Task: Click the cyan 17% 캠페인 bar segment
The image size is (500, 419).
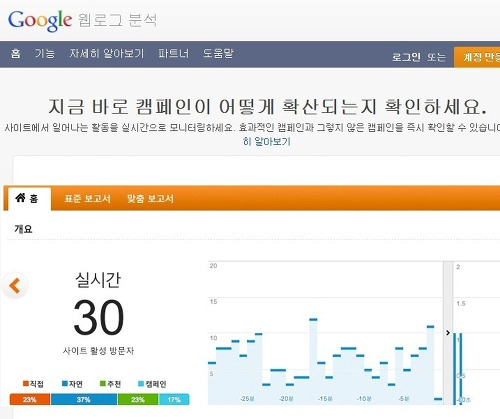Action: [x=174, y=399]
